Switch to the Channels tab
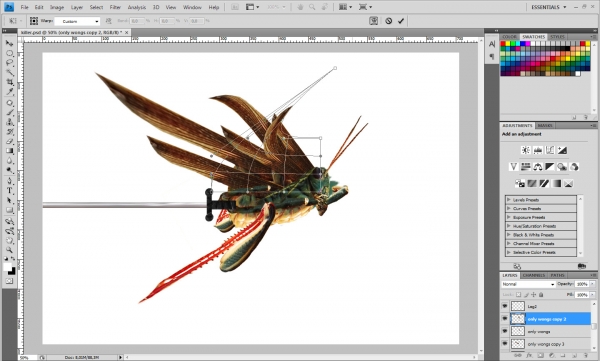Image resolution: width=600 pixels, height=361 pixels. [x=534, y=275]
